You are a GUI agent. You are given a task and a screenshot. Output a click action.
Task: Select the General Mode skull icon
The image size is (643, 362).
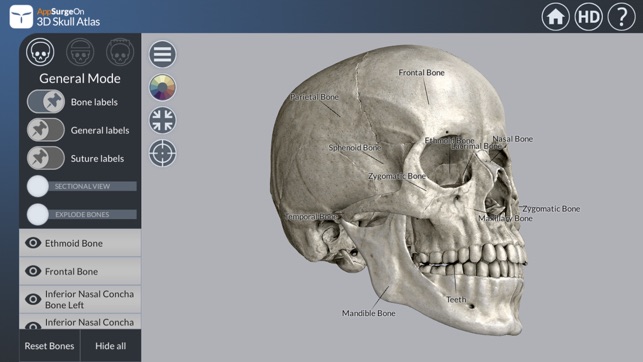[x=40, y=52]
